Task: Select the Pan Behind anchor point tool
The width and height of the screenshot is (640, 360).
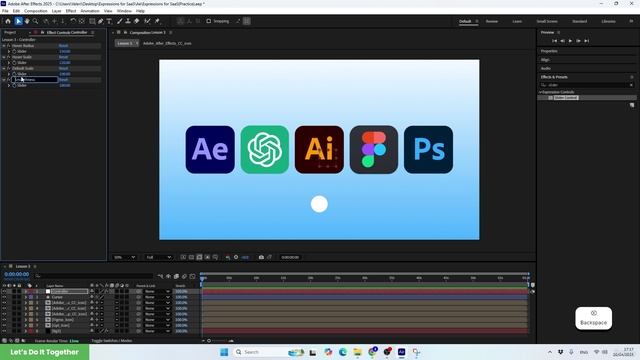Action: 82,21
